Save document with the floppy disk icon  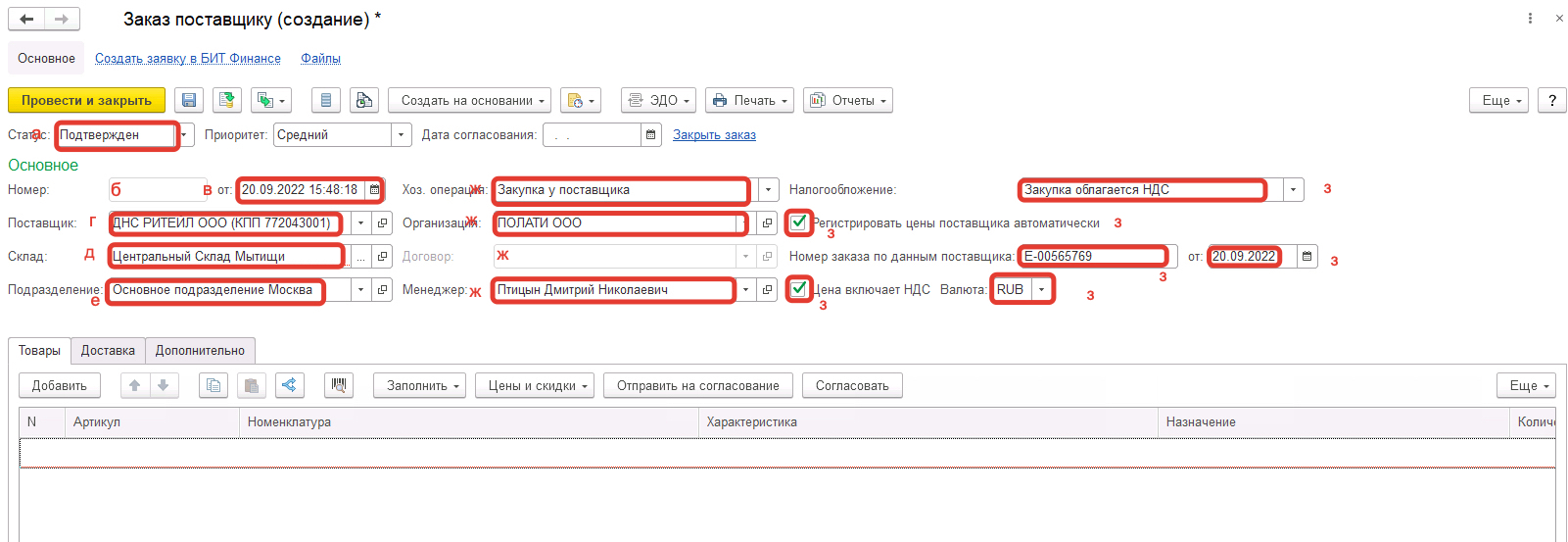pos(189,100)
